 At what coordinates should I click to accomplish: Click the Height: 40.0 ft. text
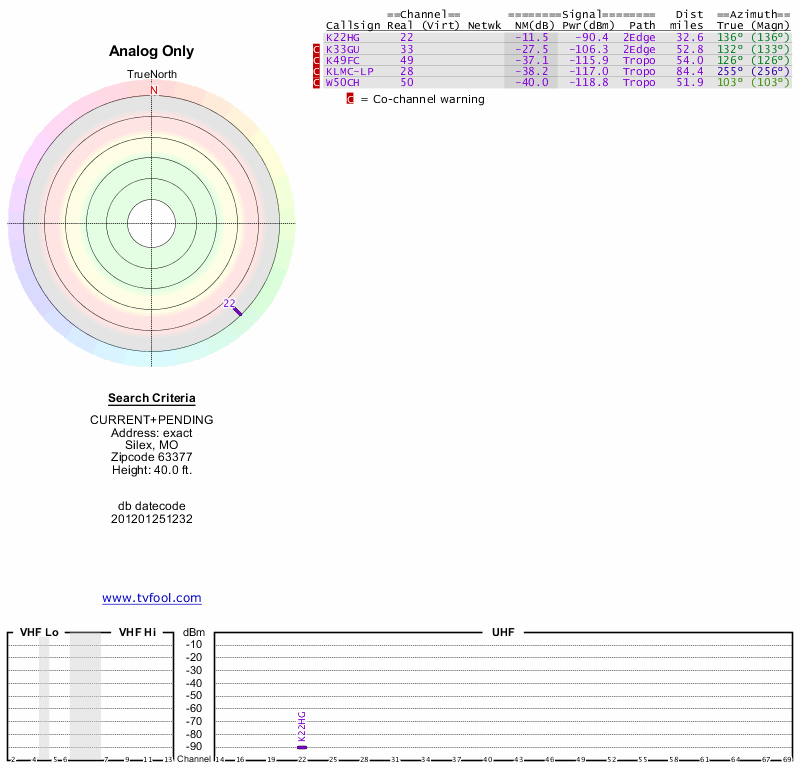click(x=152, y=470)
